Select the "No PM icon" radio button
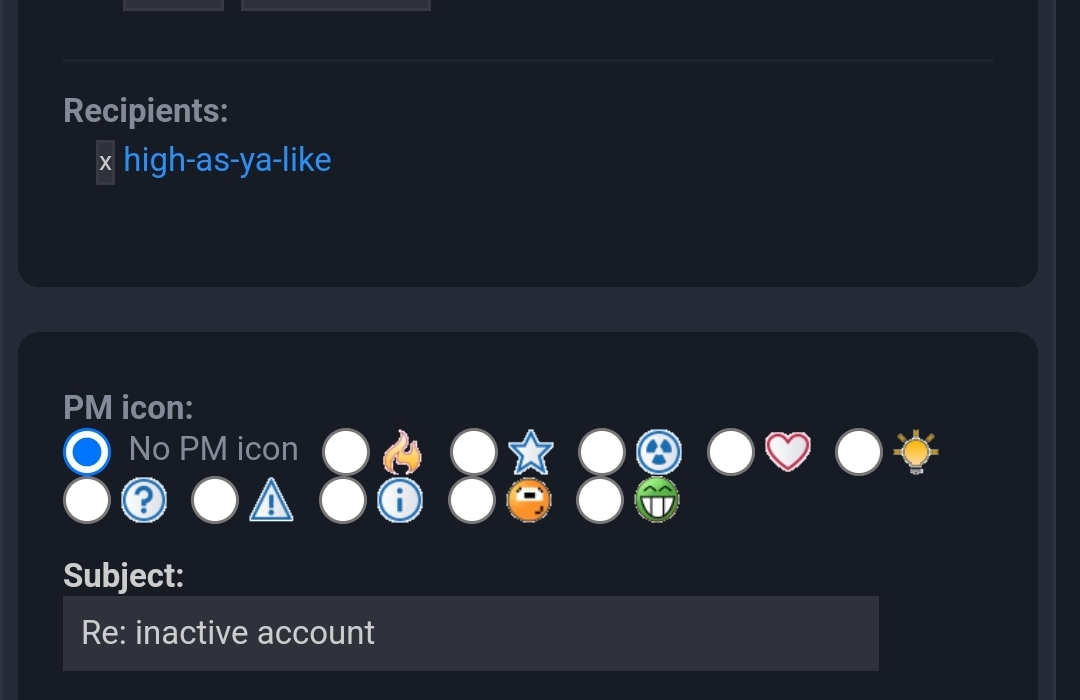Screen dimensions: 1080x700 (x=87, y=452)
